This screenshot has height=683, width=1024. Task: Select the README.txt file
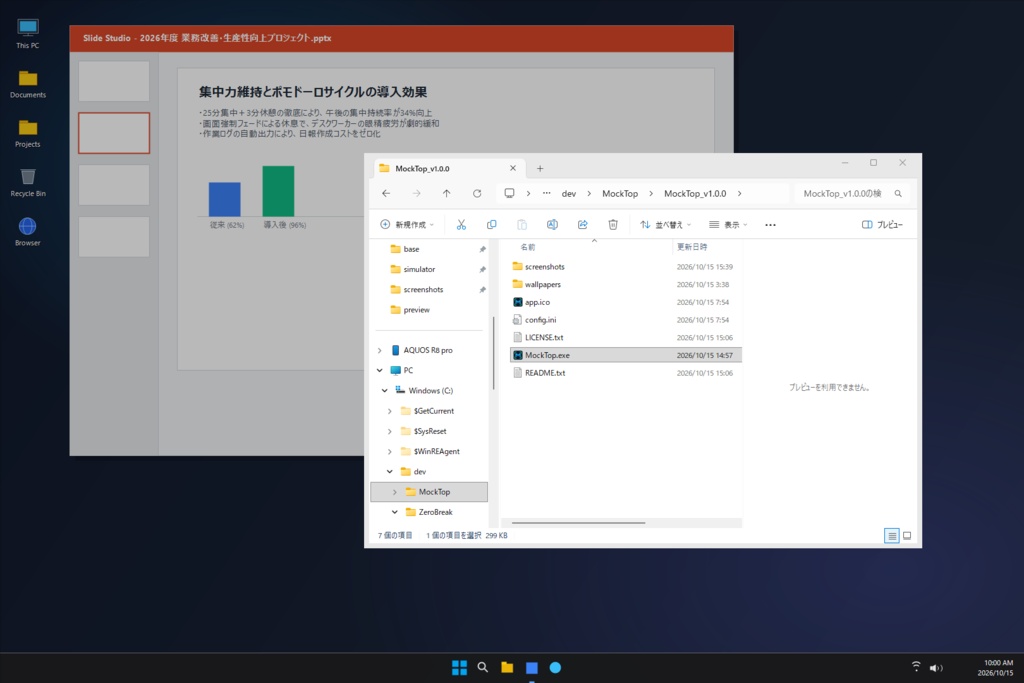626,373
